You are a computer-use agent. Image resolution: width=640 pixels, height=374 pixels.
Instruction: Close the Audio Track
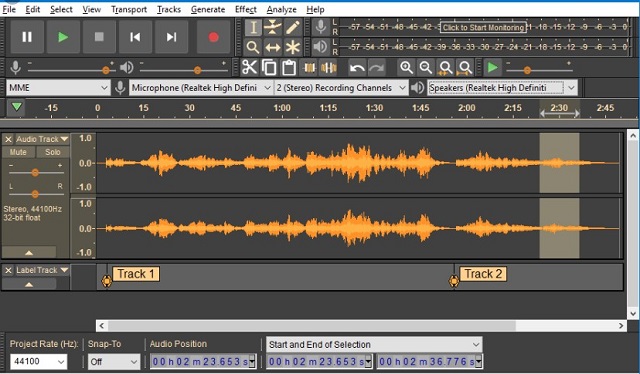point(8,139)
